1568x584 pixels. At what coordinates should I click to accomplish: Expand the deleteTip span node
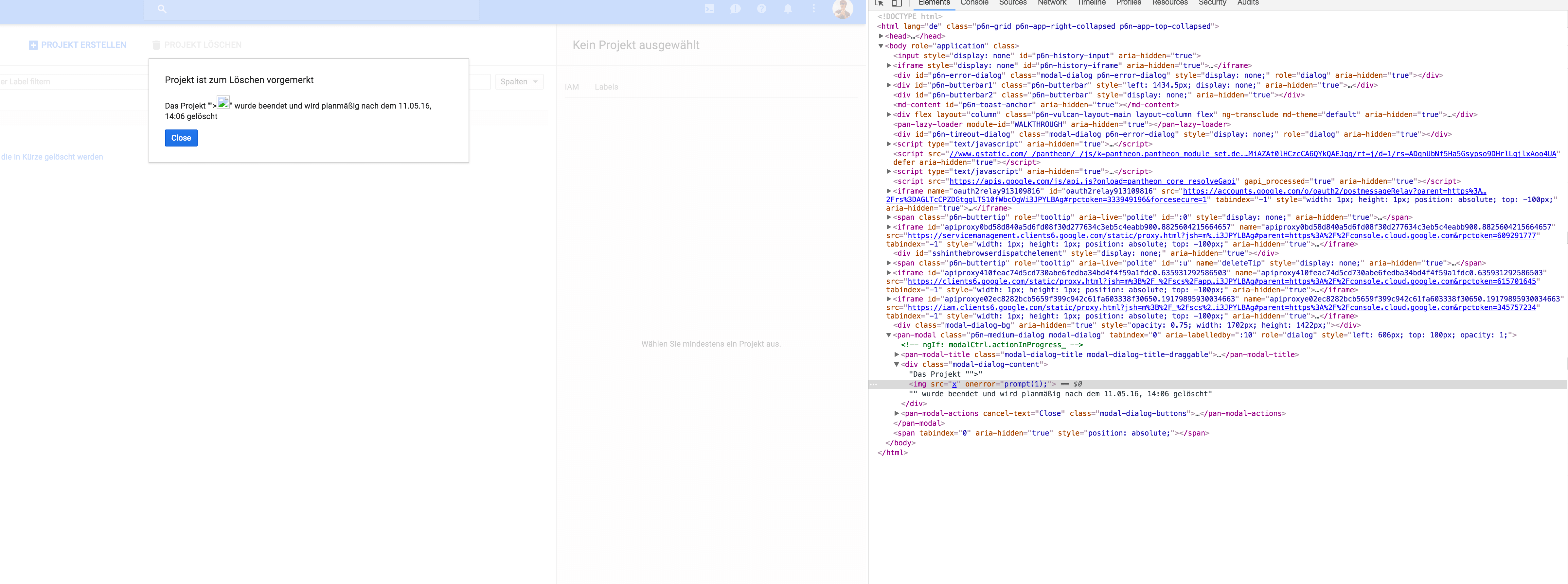[889, 264]
